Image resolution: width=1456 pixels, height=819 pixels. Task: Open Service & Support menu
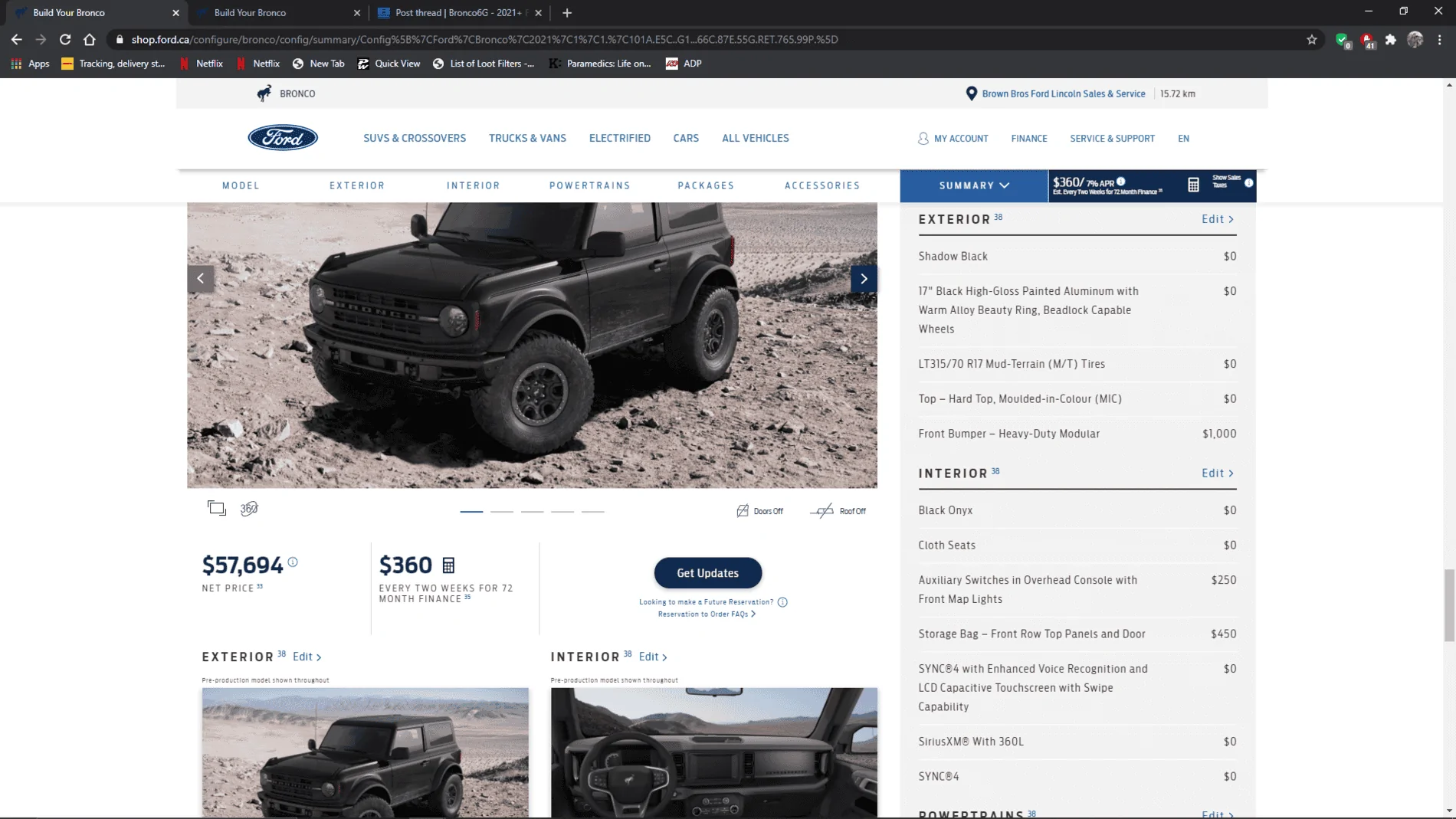(x=1112, y=139)
